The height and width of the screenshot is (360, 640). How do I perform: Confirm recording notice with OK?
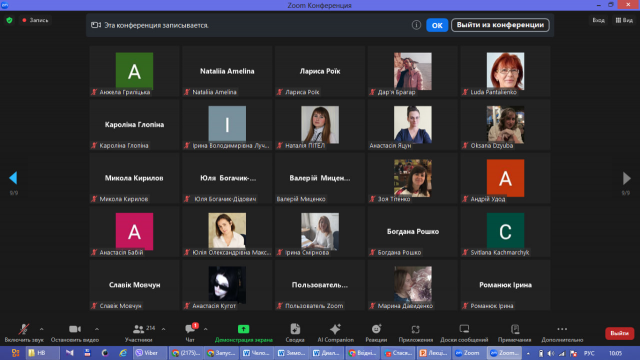437,25
